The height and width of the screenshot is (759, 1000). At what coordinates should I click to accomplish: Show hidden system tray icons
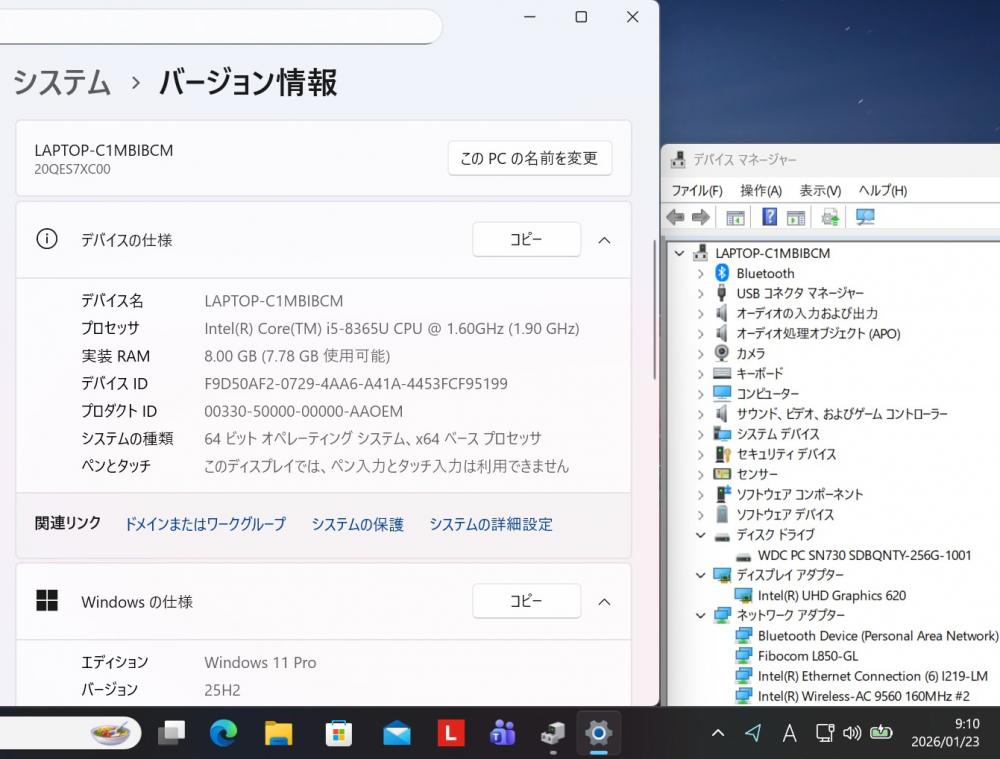718,733
